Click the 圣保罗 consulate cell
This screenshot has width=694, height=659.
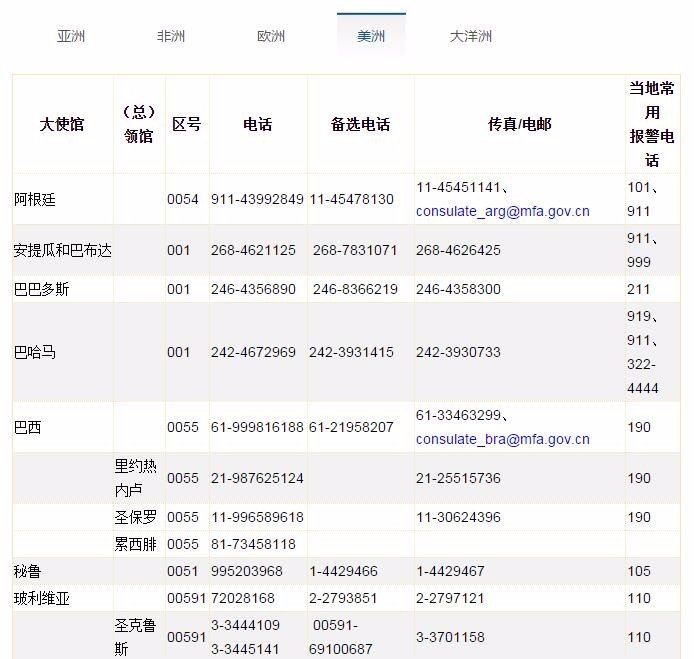point(136,517)
